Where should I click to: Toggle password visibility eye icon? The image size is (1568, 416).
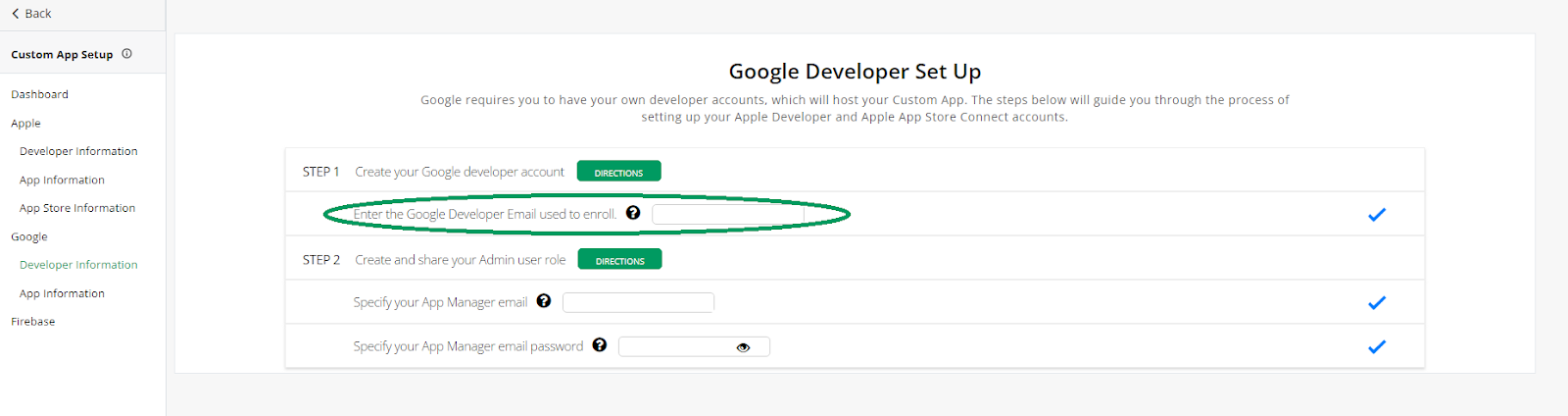[x=743, y=347]
